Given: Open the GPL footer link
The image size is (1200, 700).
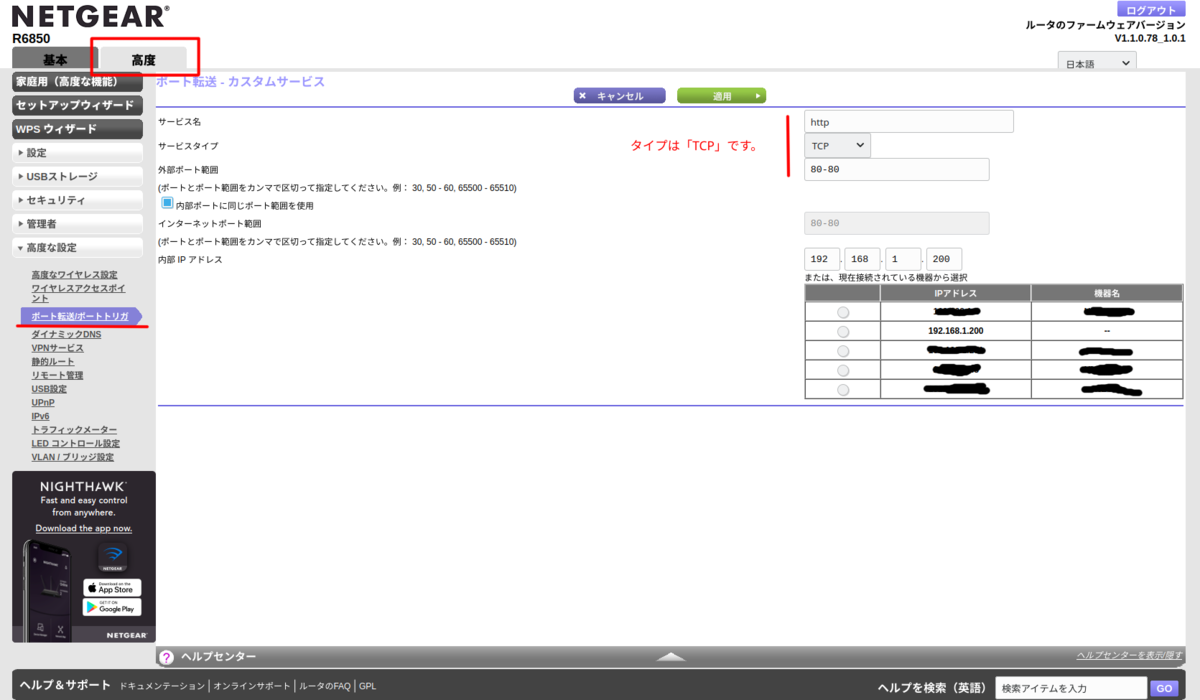Looking at the screenshot, I should (x=367, y=687).
